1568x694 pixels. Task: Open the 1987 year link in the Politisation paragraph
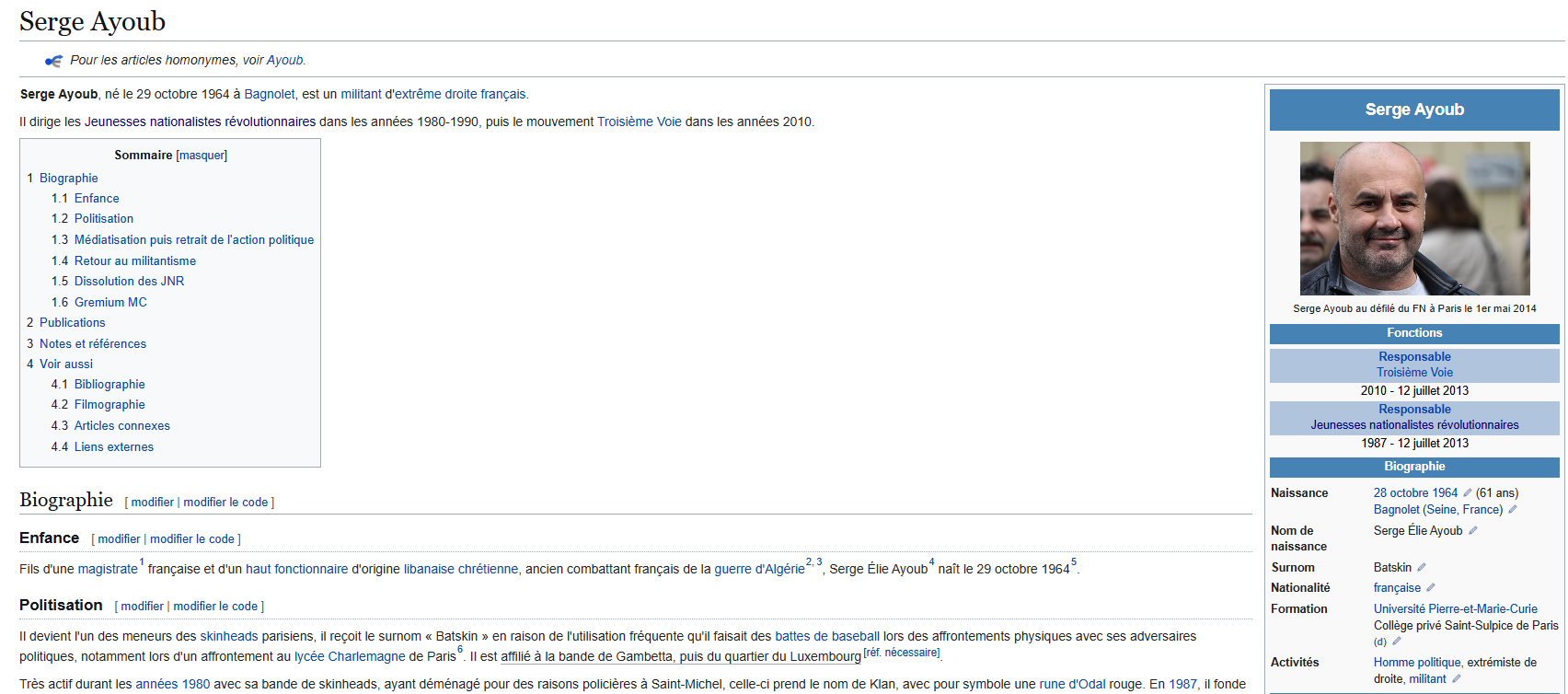(1183, 685)
